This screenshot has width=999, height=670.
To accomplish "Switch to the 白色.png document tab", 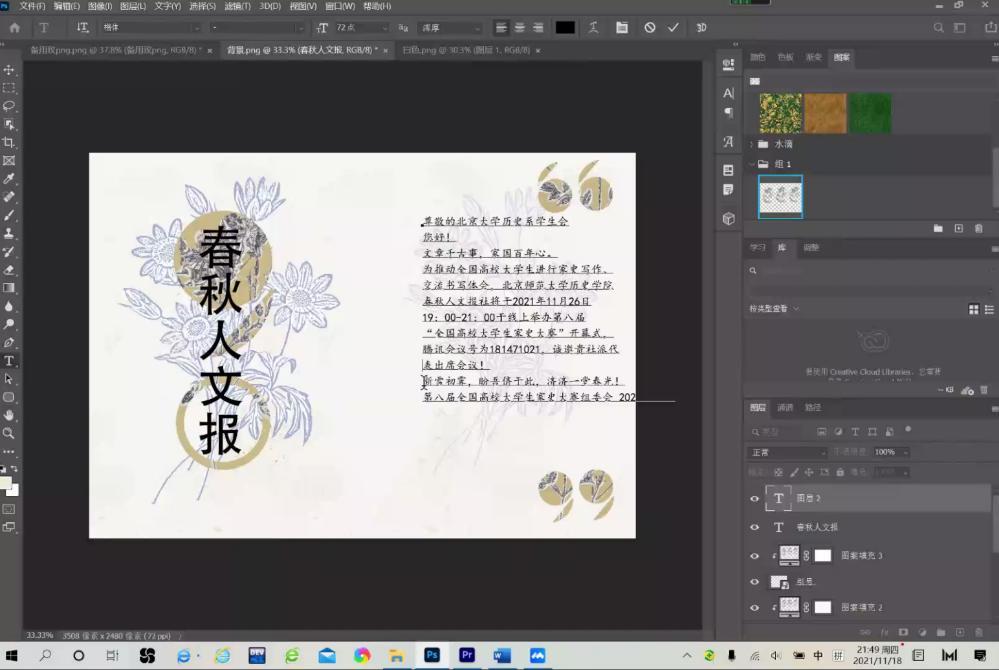I will pos(465,49).
